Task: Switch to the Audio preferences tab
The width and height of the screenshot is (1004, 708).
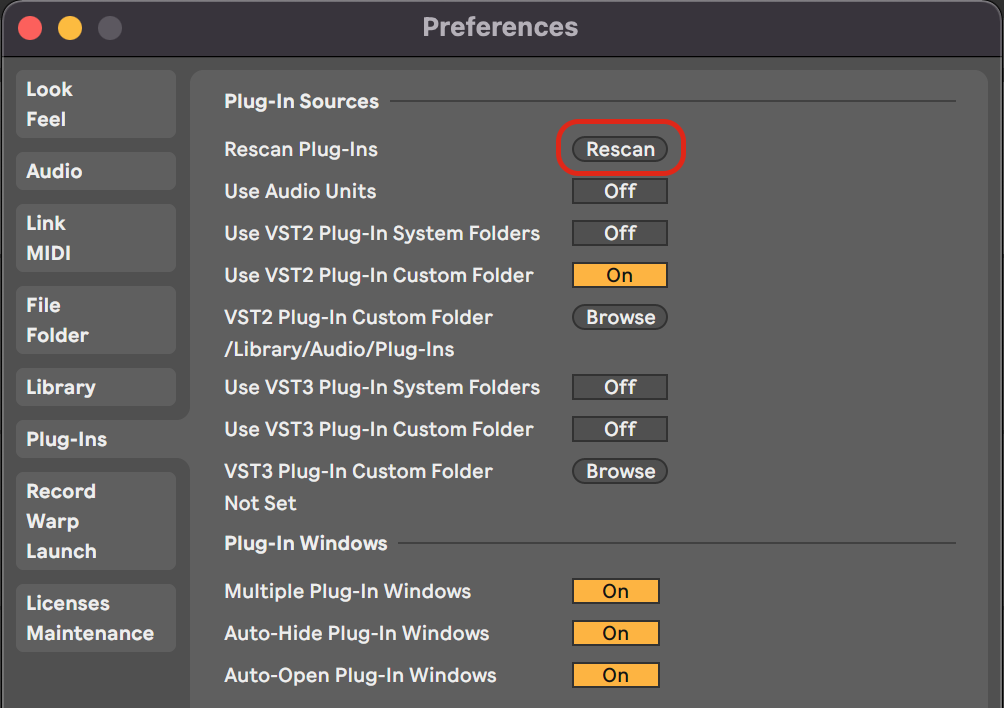Action: click(x=96, y=171)
